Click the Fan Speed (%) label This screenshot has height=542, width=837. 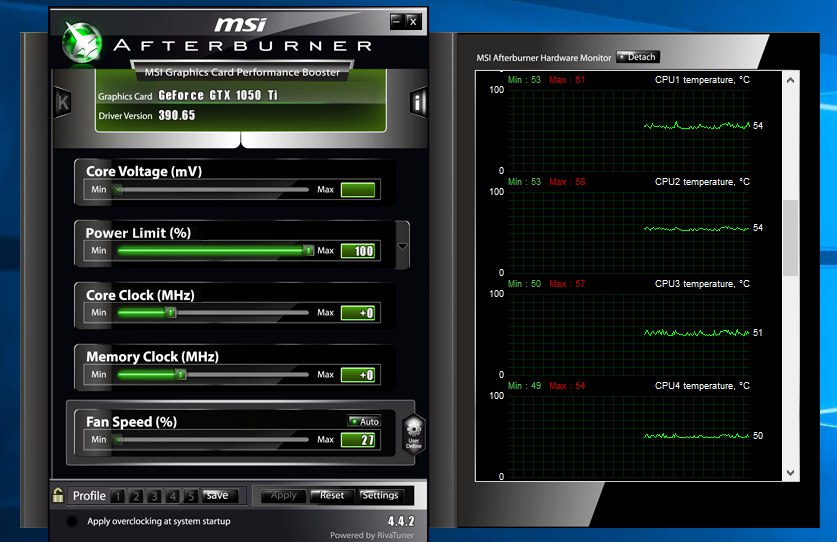click(x=131, y=422)
